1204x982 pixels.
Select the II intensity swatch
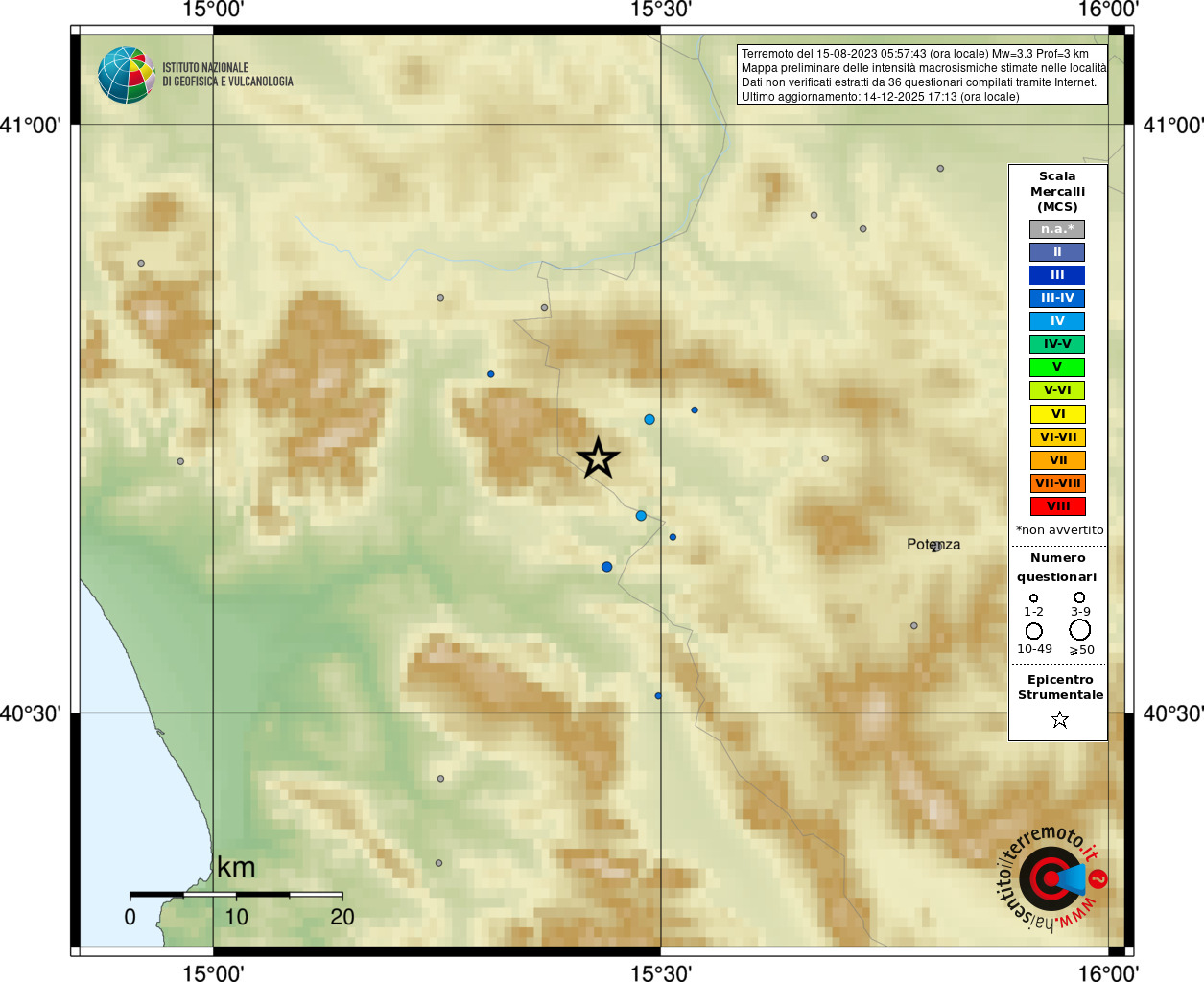(x=1057, y=252)
